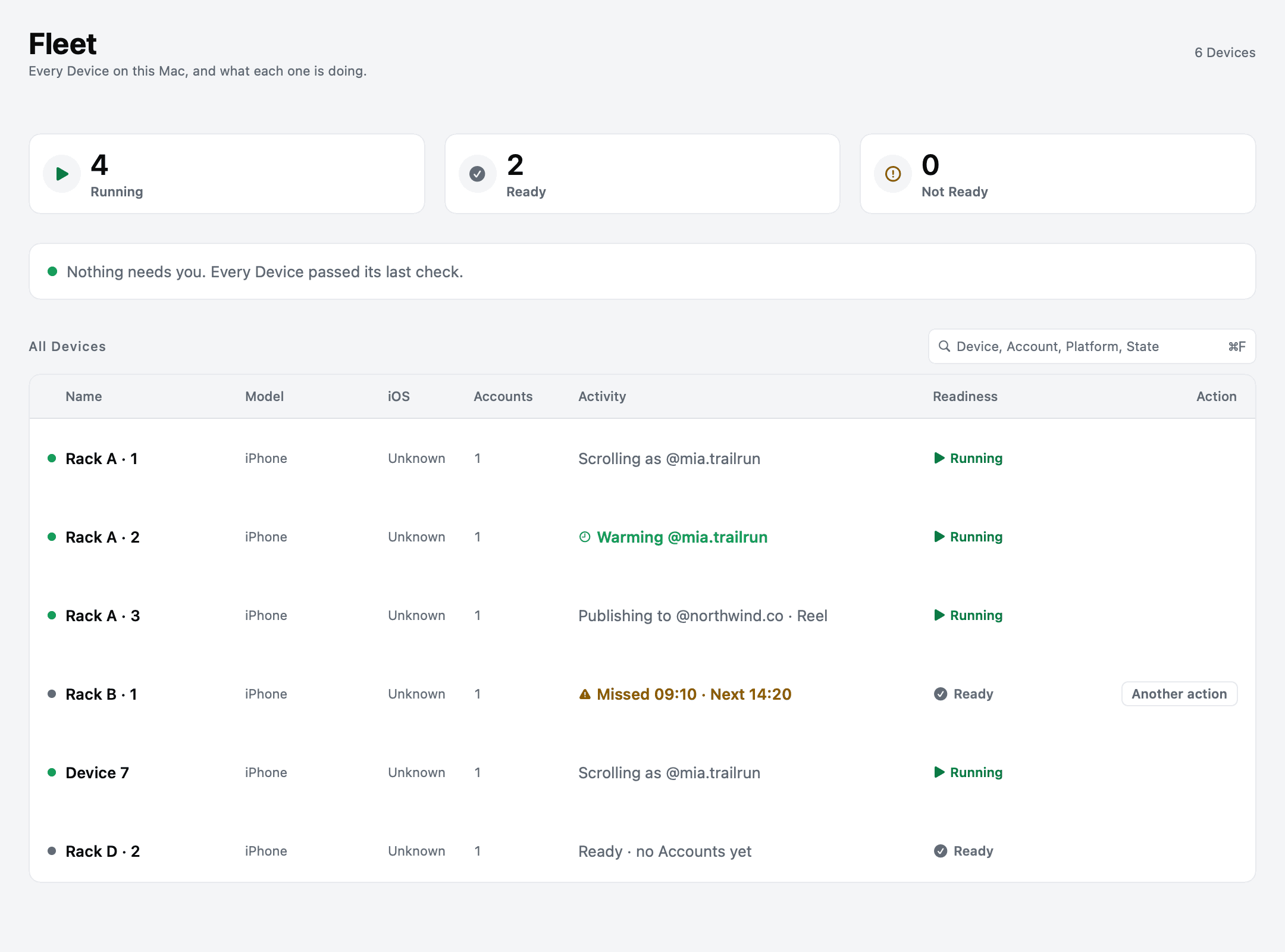Click the 'All Devices' section heading

pos(67,346)
